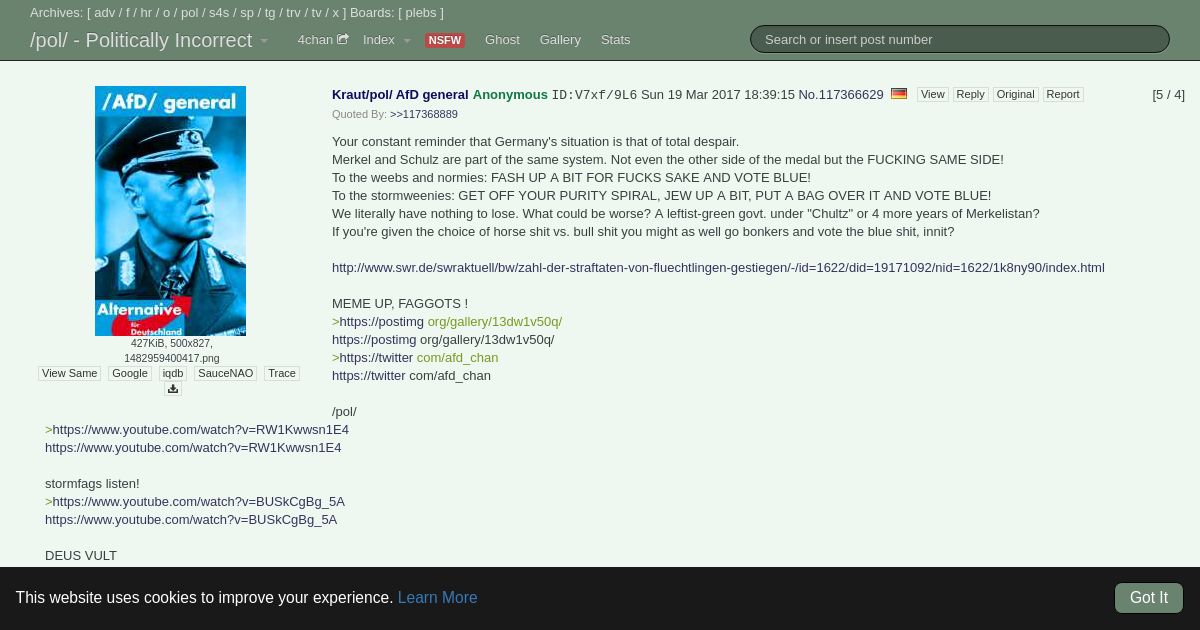Viewport: 1200px width, 630px height.
Task: Go to the x archive
Action: [335, 13]
